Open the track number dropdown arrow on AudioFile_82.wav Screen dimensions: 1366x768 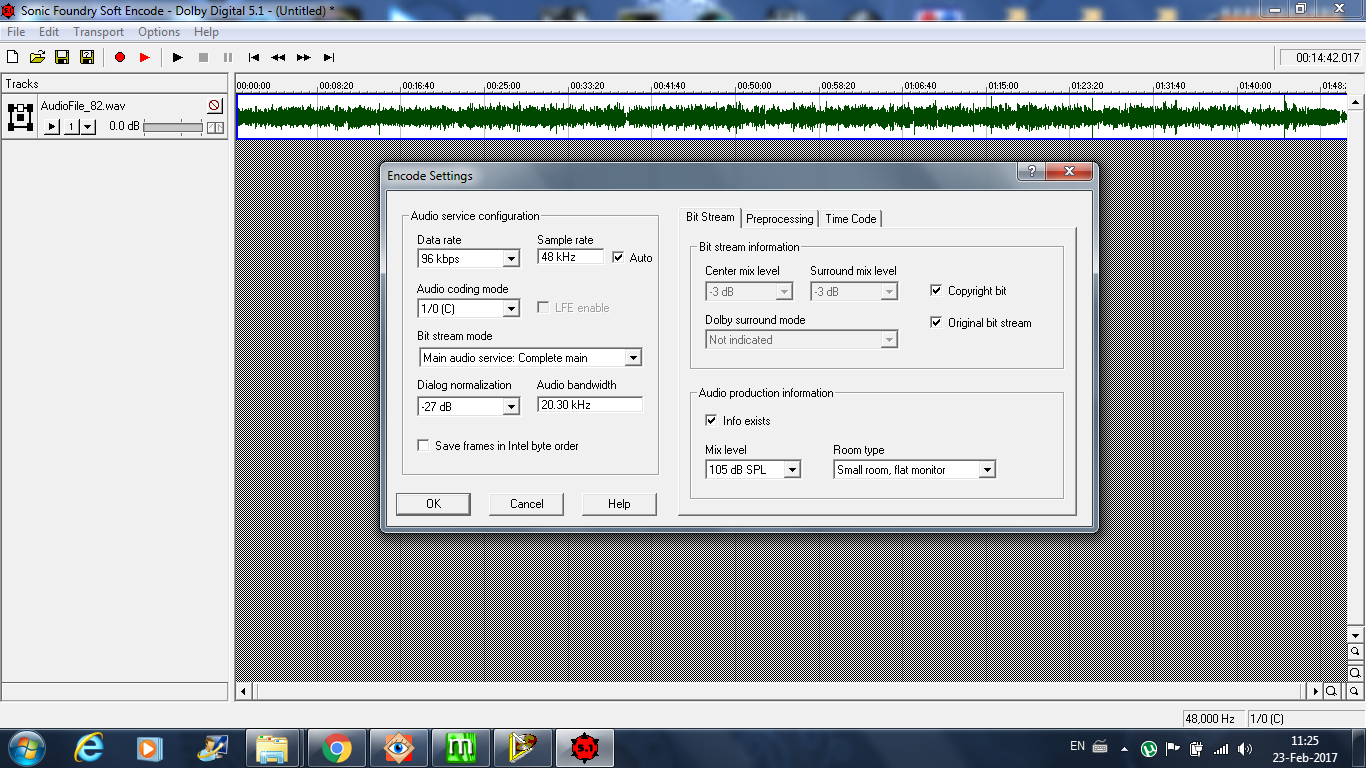click(88, 127)
